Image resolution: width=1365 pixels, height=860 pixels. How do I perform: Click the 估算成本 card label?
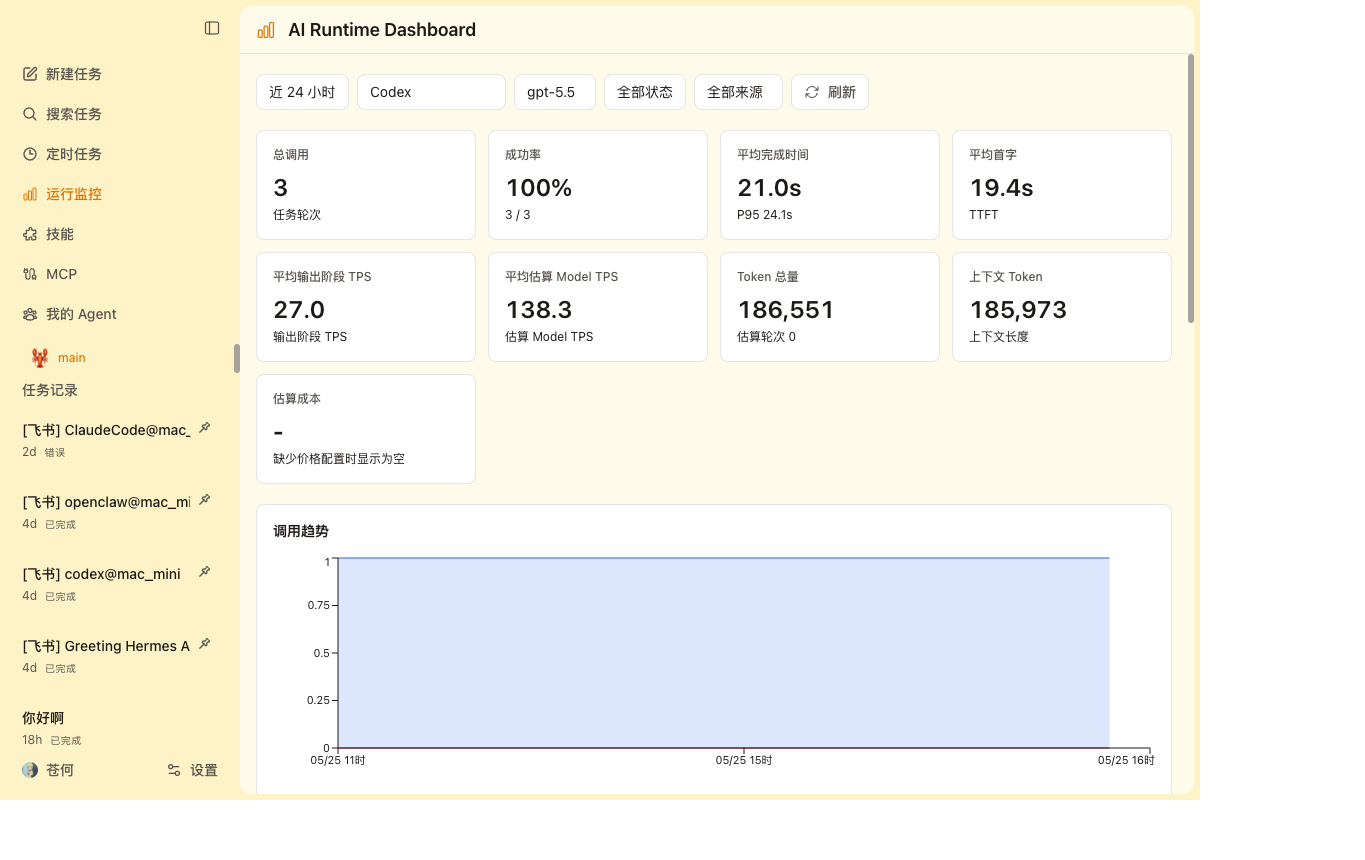[x=297, y=399]
